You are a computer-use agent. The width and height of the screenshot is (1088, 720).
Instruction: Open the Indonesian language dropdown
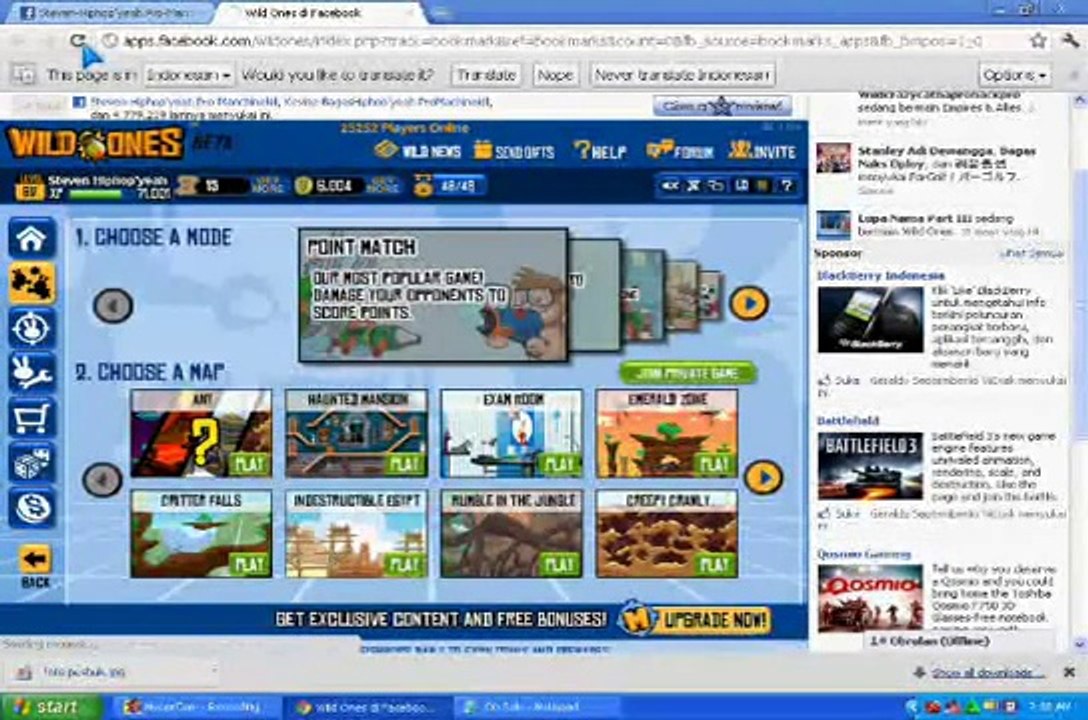click(x=188, y=75)
